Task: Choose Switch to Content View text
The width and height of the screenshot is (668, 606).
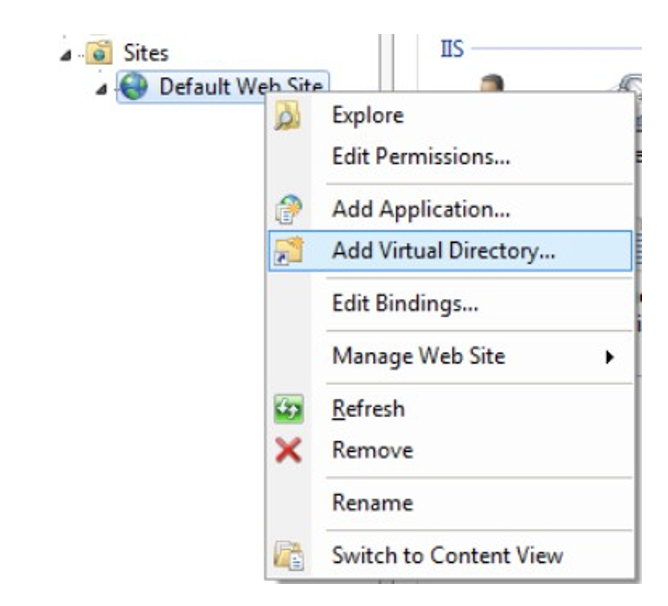Action: [447, 555]
